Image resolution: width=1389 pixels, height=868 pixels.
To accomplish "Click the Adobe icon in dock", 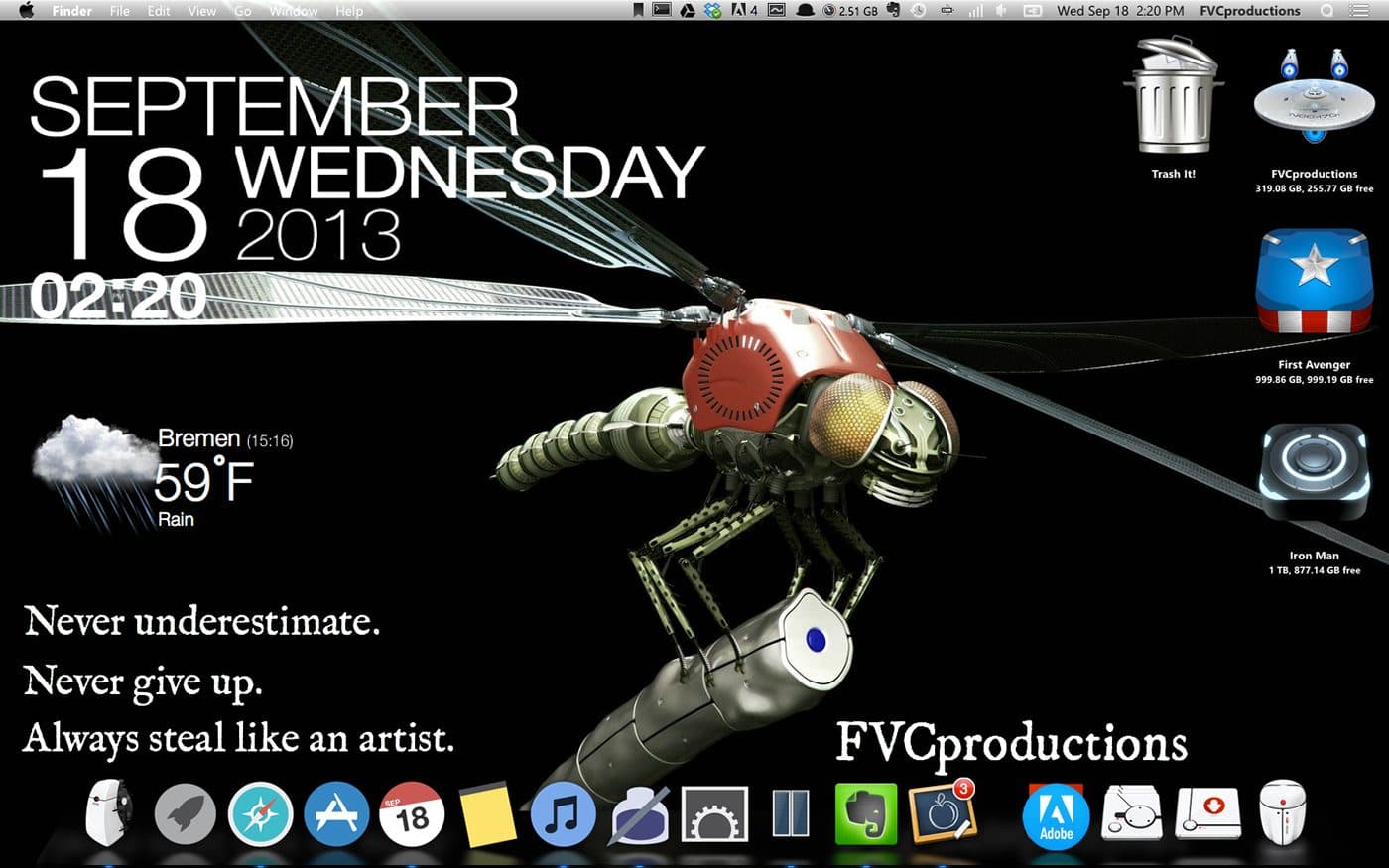I will coord(1056,815).
